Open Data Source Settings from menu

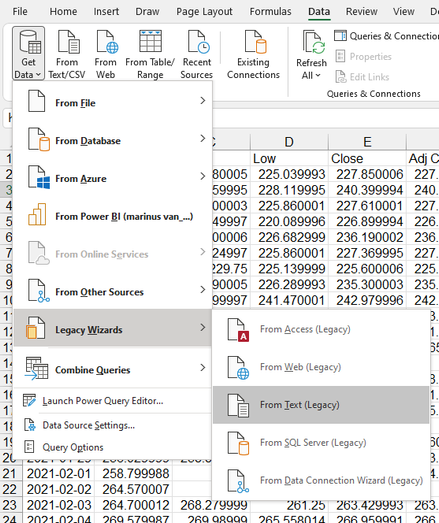(113, 425)
